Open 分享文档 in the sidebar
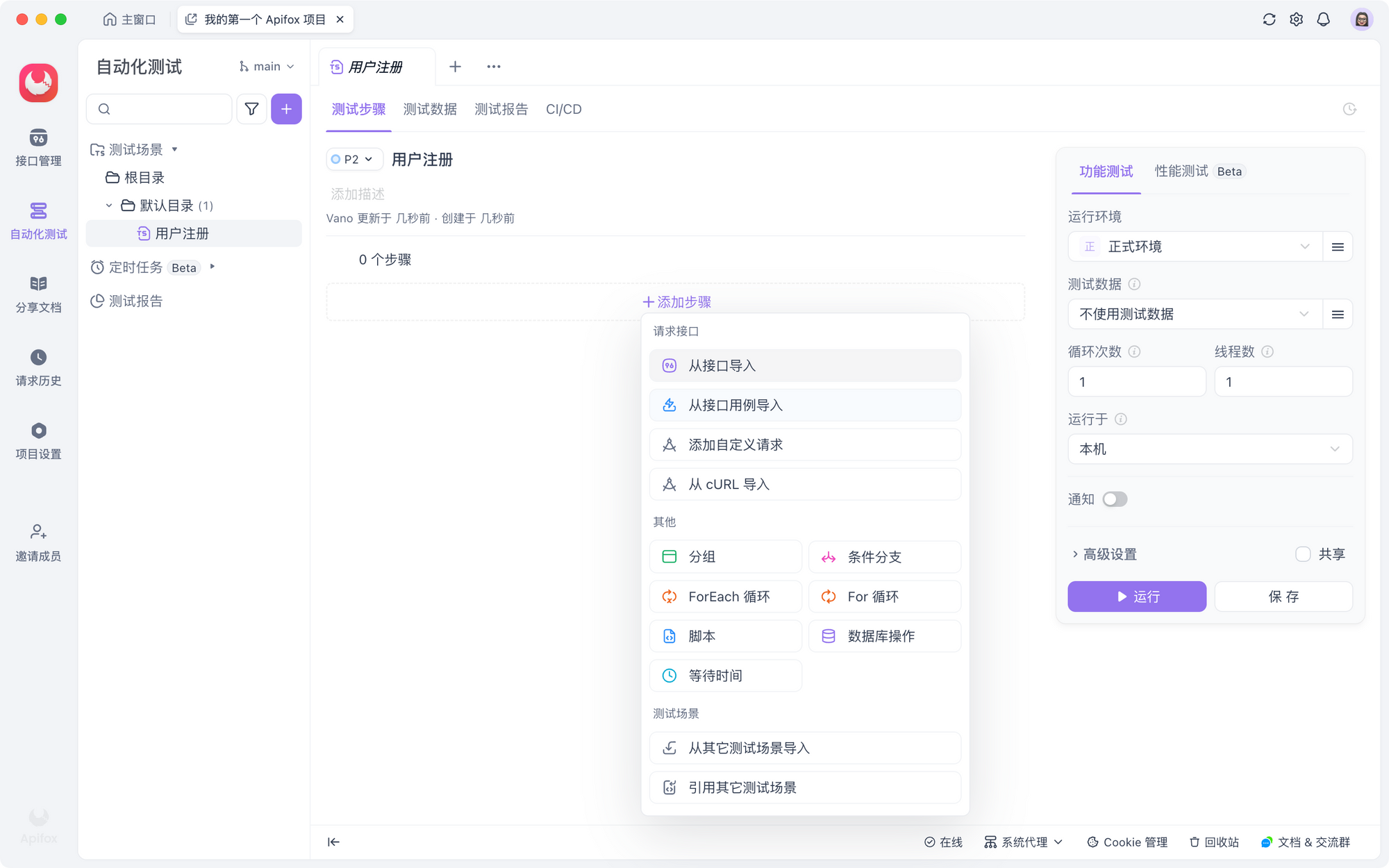Viewport: 1389px width, 868px height. coord(38,294)
